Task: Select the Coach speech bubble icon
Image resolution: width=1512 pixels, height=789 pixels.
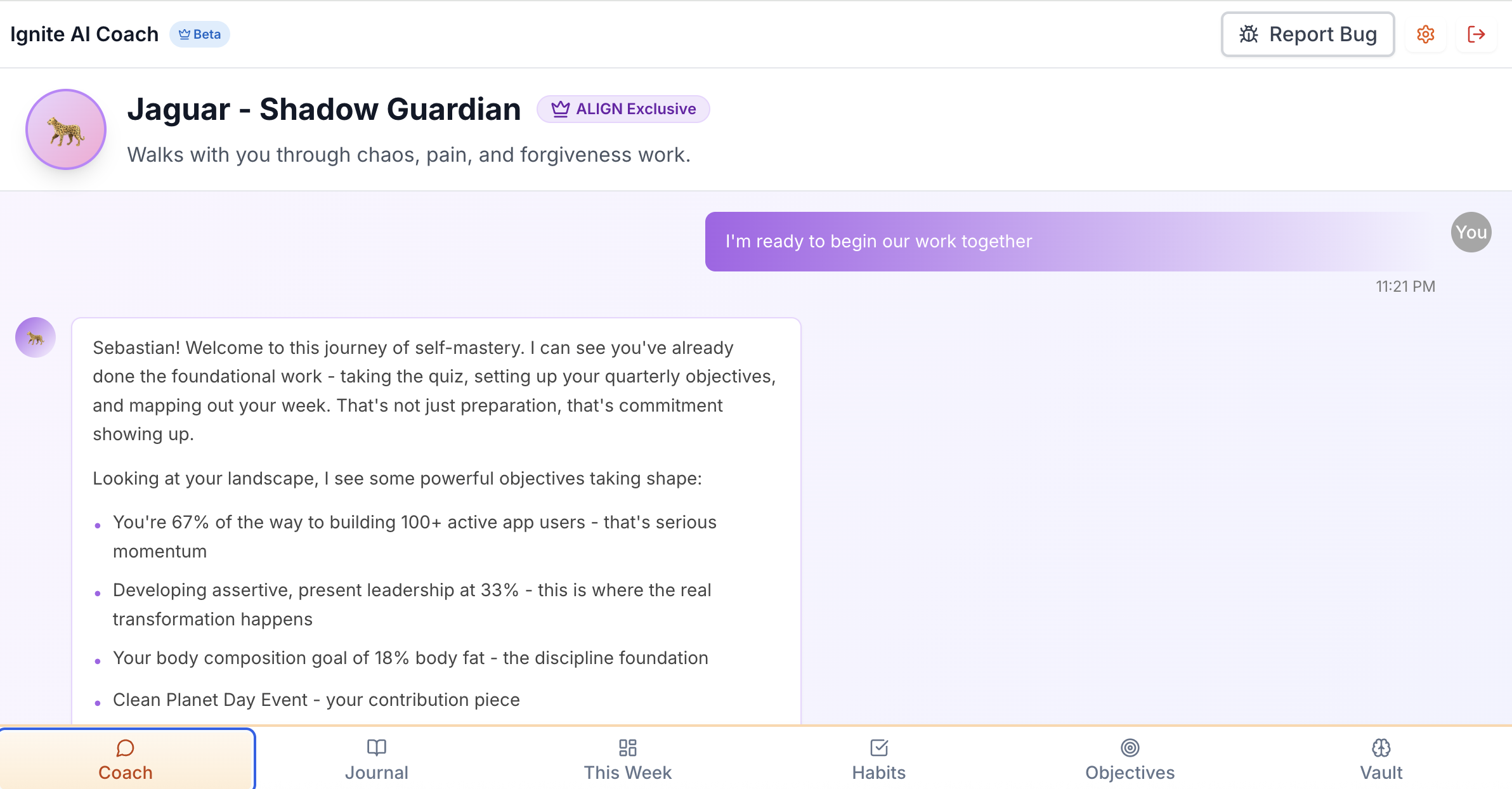Action: pyautogui.click(x=125, y=748)
